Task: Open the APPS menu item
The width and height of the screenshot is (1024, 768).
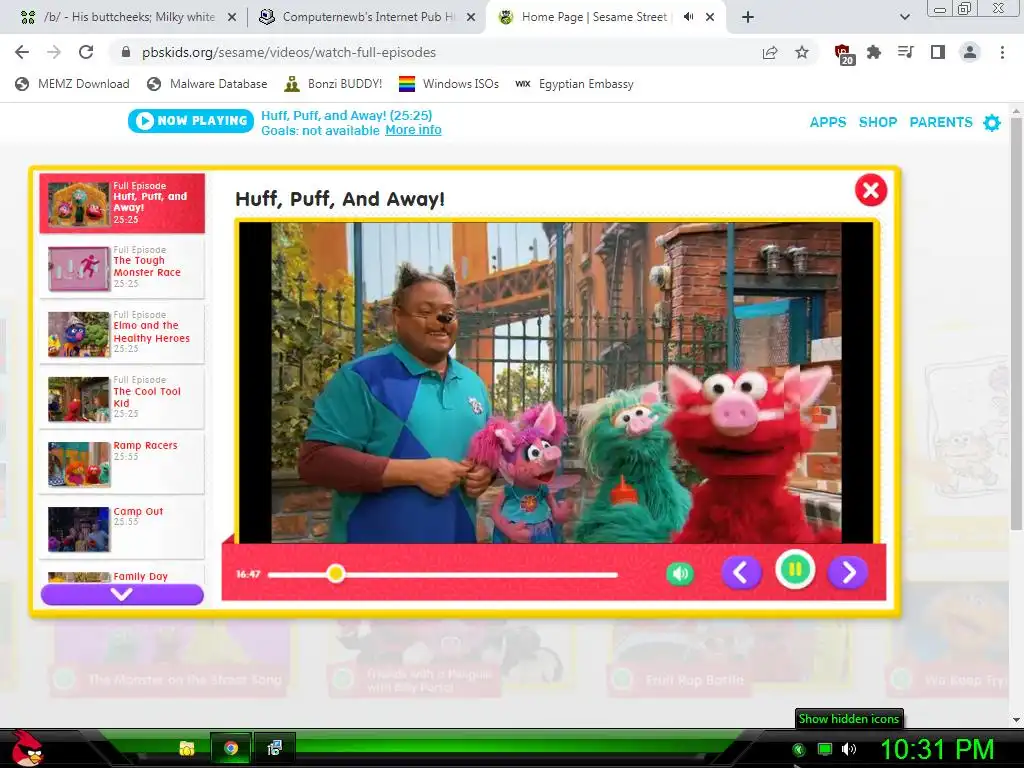Action: 827,122
